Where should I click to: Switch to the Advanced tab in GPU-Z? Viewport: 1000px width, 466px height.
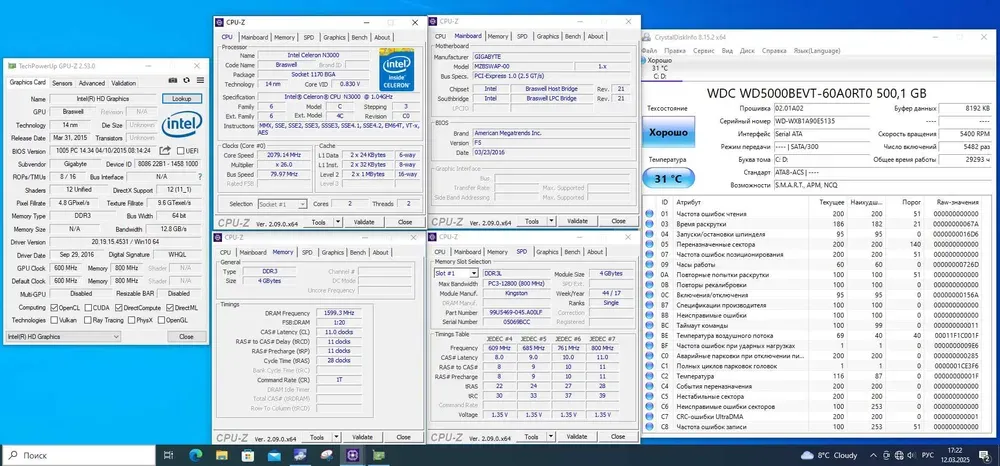tap(92, 83)
